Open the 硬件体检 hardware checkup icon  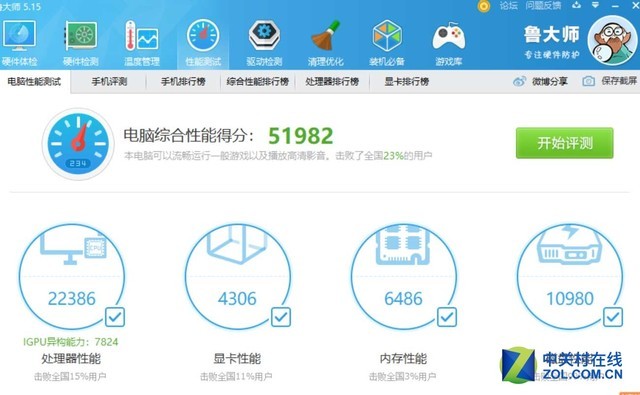19,36
